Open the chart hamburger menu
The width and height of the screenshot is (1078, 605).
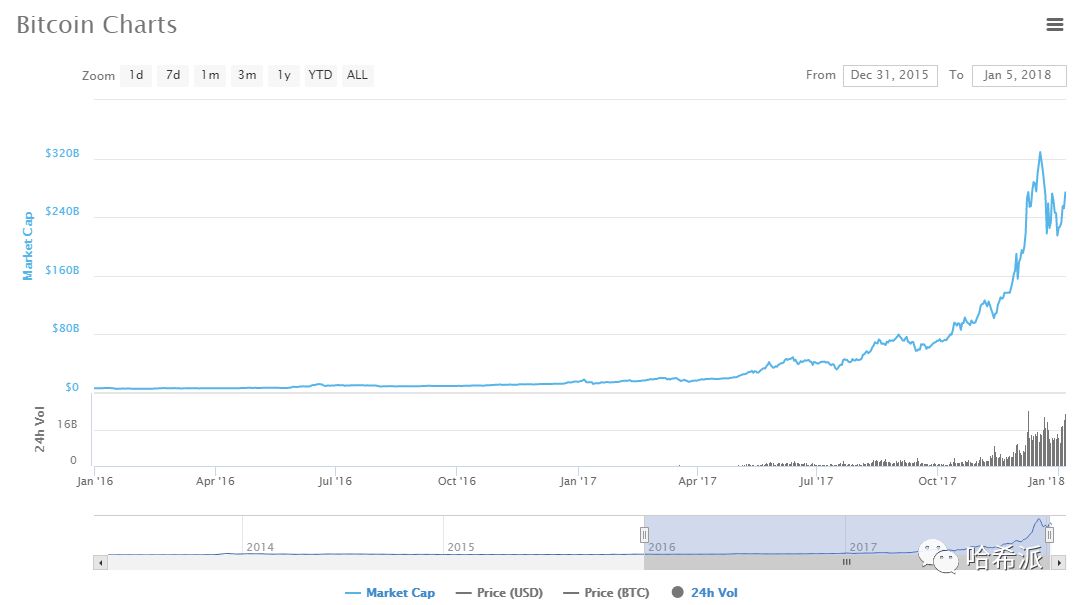(1054, 25)
